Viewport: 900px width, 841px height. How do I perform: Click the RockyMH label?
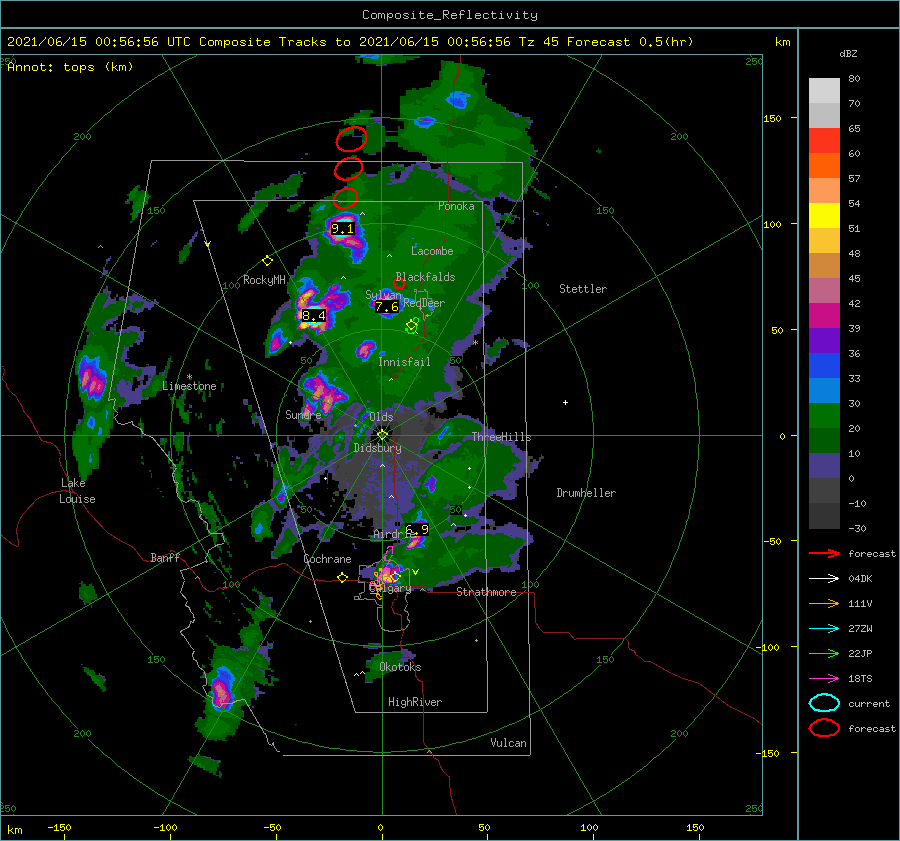264,280
